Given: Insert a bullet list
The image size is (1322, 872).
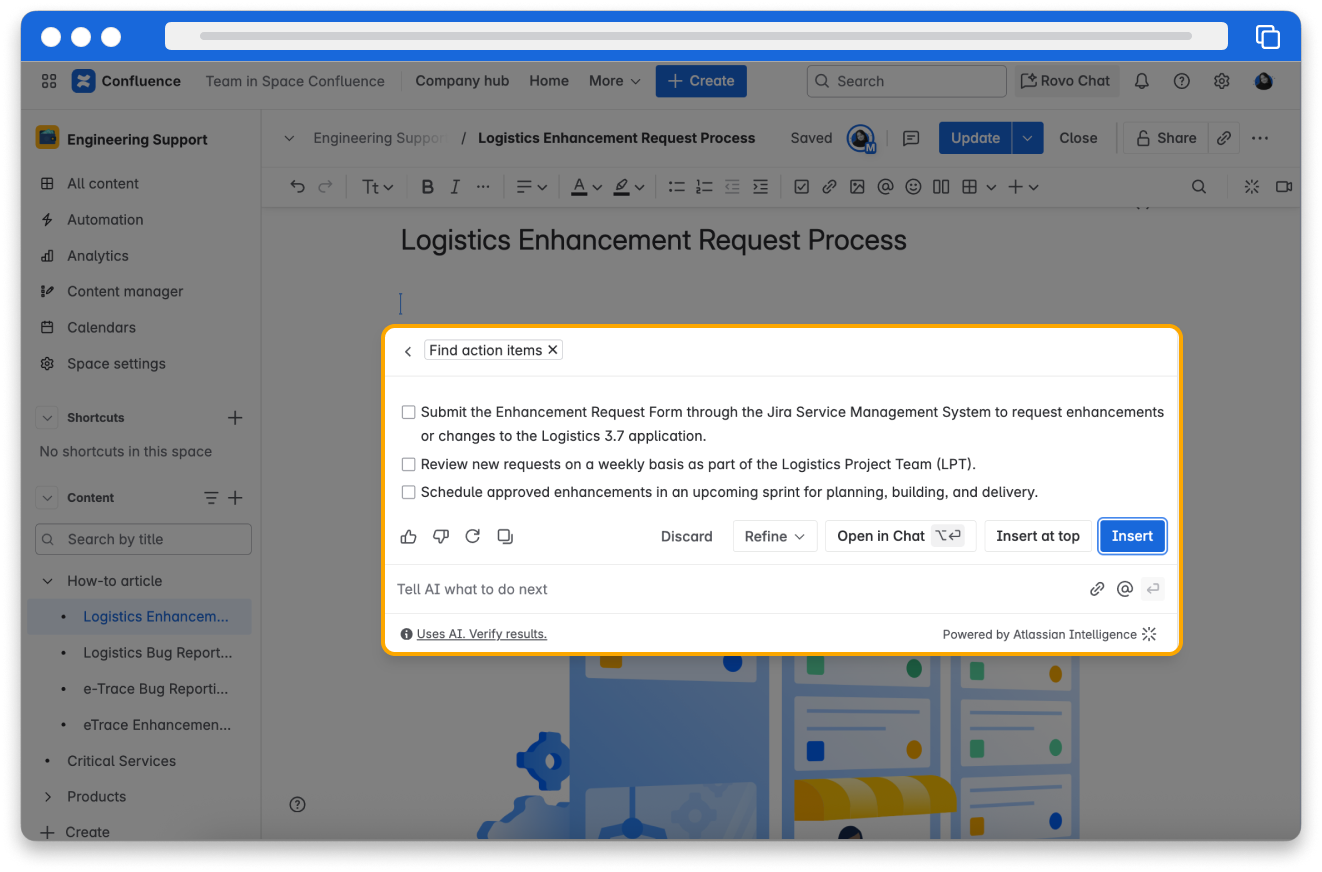Looking at the screenshot, I should tap(677, 186).
